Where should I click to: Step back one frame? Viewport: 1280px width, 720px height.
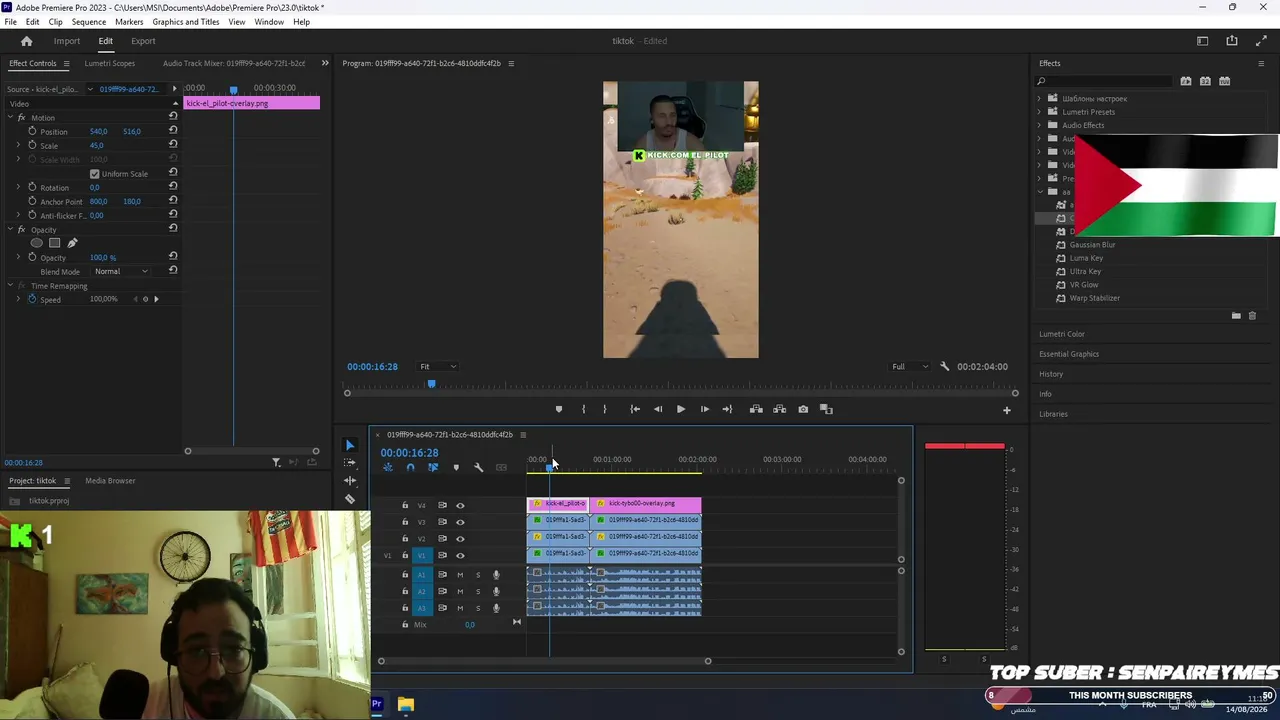(x=658, y=409)
